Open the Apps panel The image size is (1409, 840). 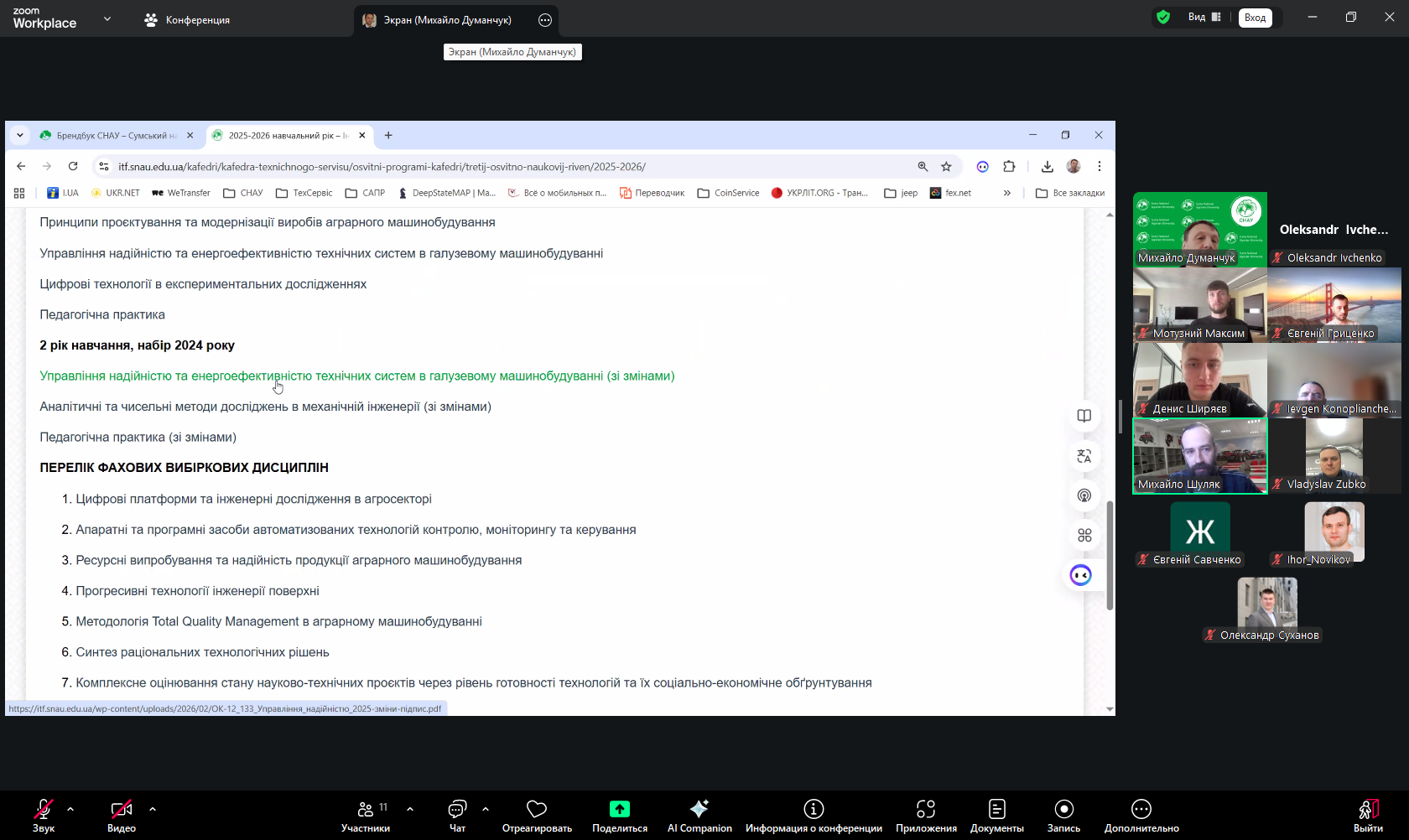[x=926, y=816]
